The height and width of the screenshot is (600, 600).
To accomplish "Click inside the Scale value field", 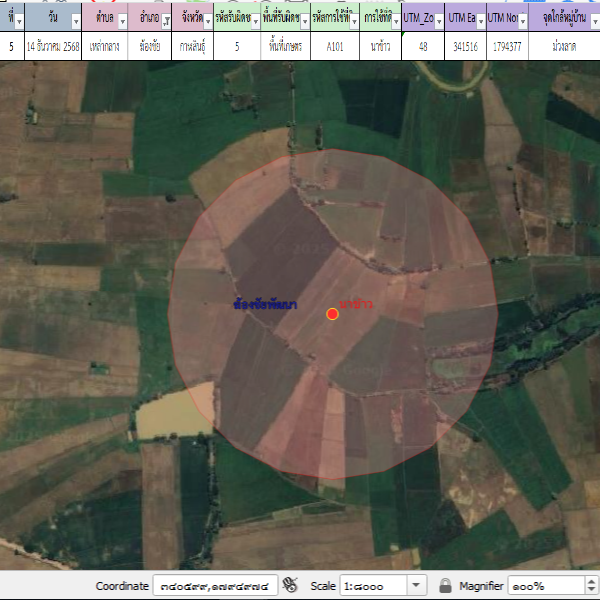I will 372,585.
